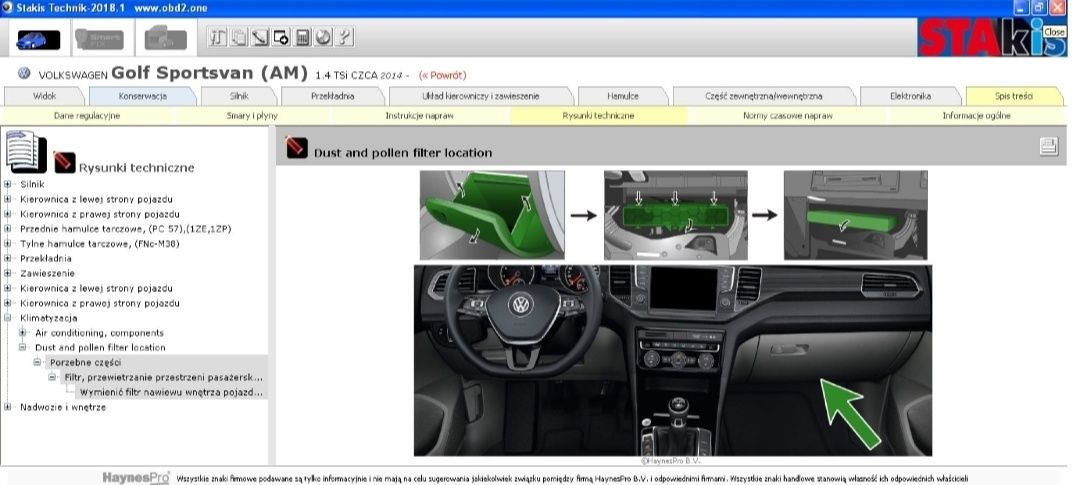Click the copy documents toolbar icon
Image resolution: width=1079 pixels, height=485 pixels.
click(x=238, y=38)
